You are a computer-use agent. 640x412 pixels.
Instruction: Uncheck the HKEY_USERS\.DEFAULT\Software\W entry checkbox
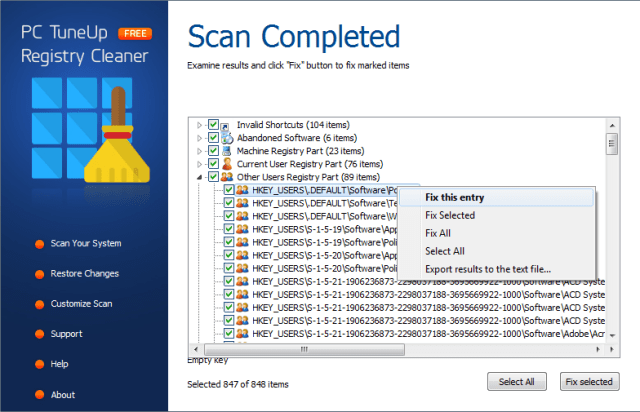tap(229, 216)
